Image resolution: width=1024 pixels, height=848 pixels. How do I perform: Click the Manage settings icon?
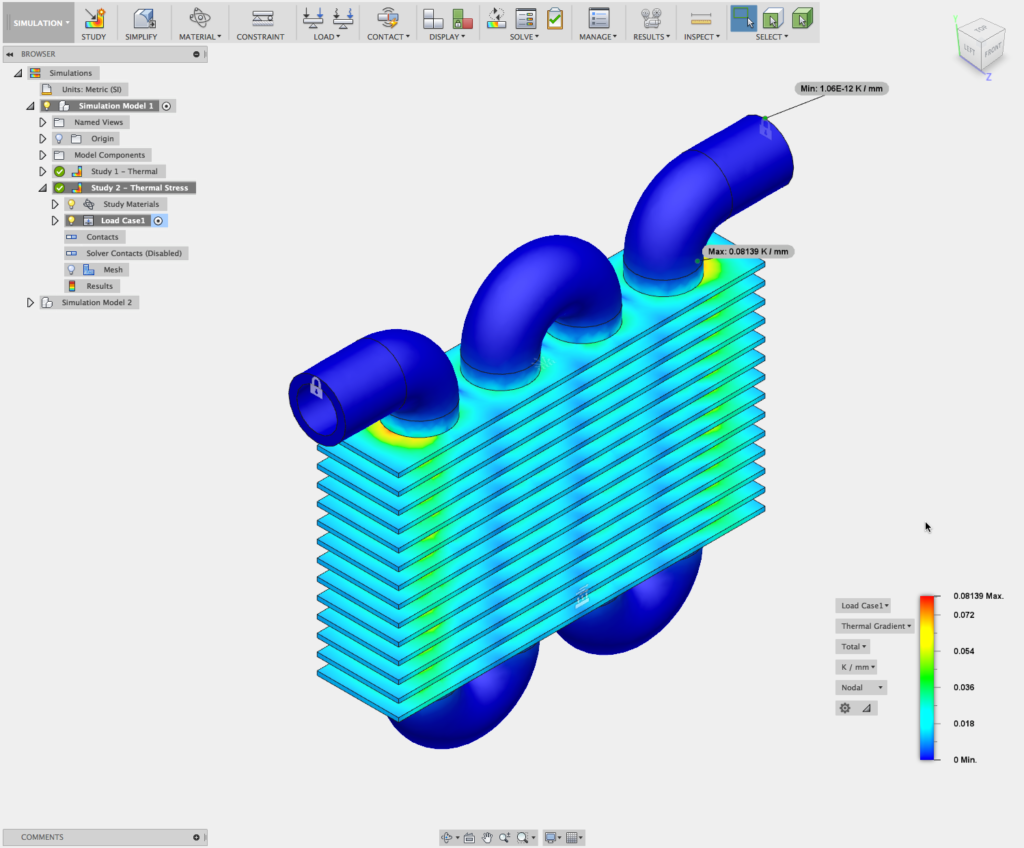tap(598, 18)
